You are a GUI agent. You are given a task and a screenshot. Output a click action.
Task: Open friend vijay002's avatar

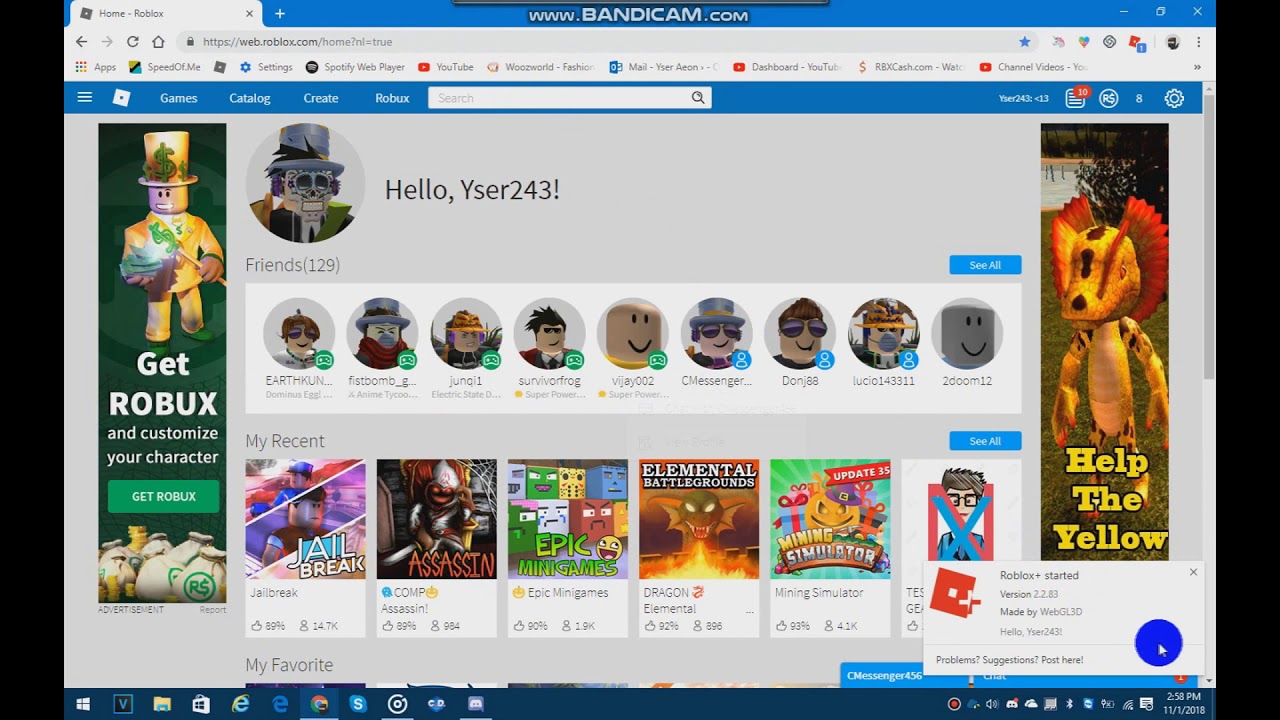(x=633, y=333)
